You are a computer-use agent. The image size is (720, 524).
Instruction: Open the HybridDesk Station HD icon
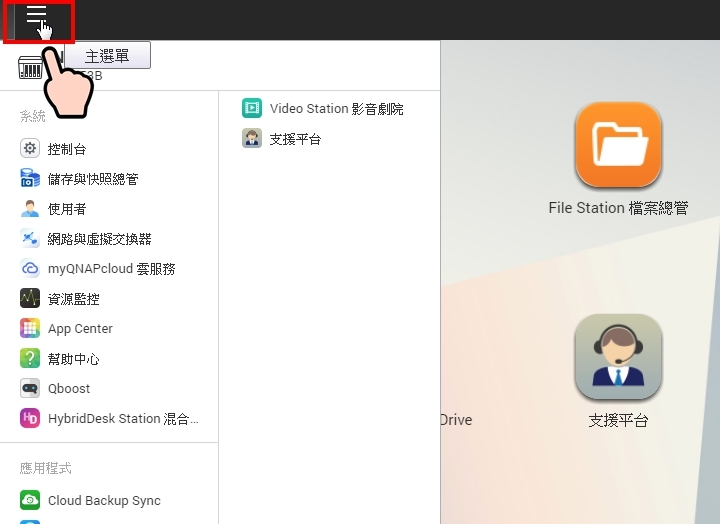(30, 418)
